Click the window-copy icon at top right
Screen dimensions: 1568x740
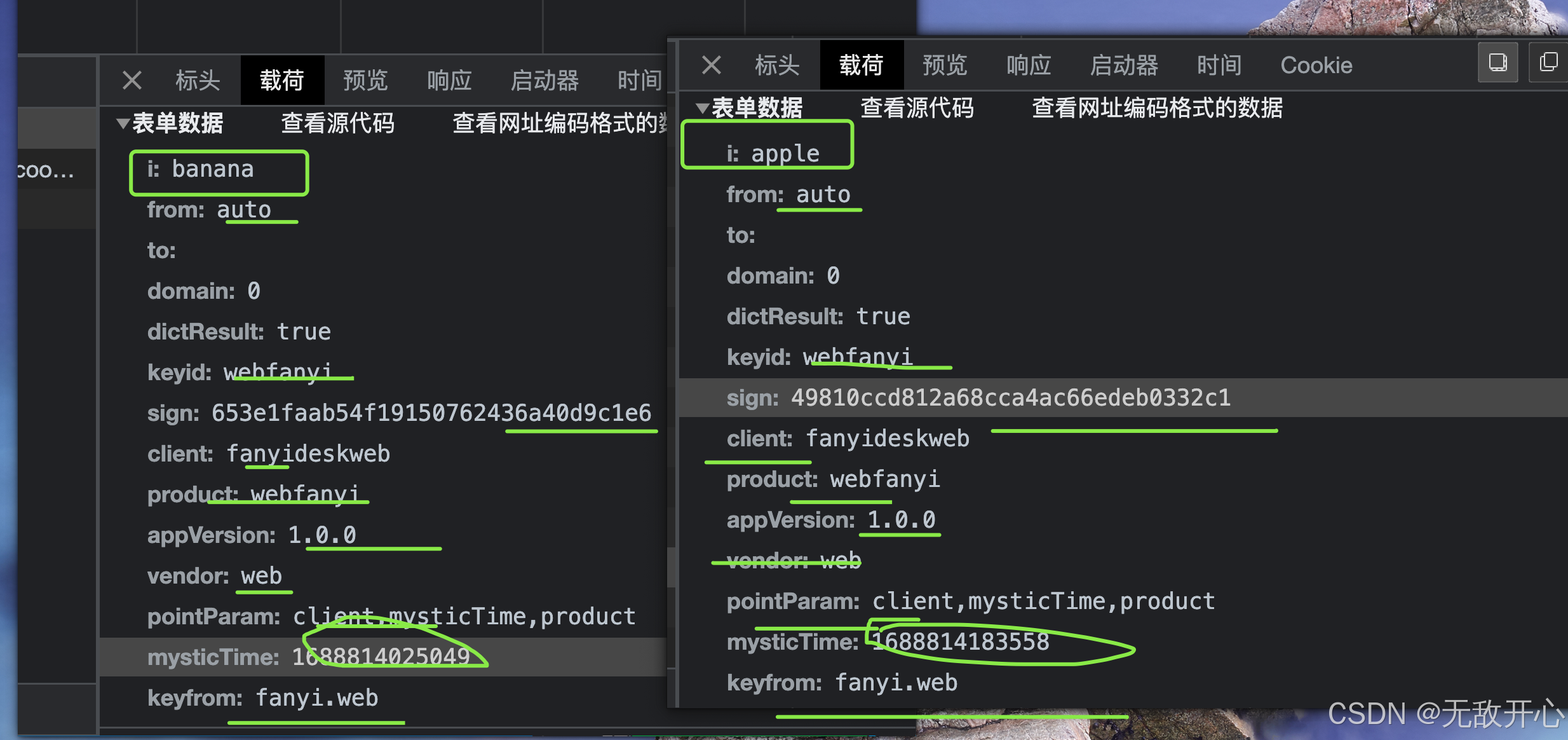1548,62
